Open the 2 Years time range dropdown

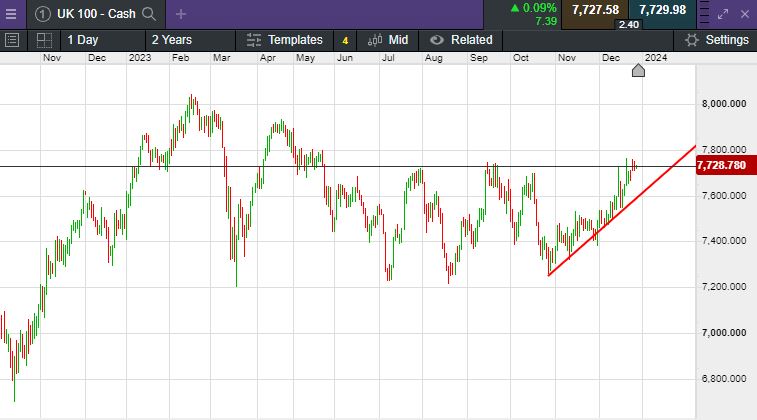click(x=171, y=40)
